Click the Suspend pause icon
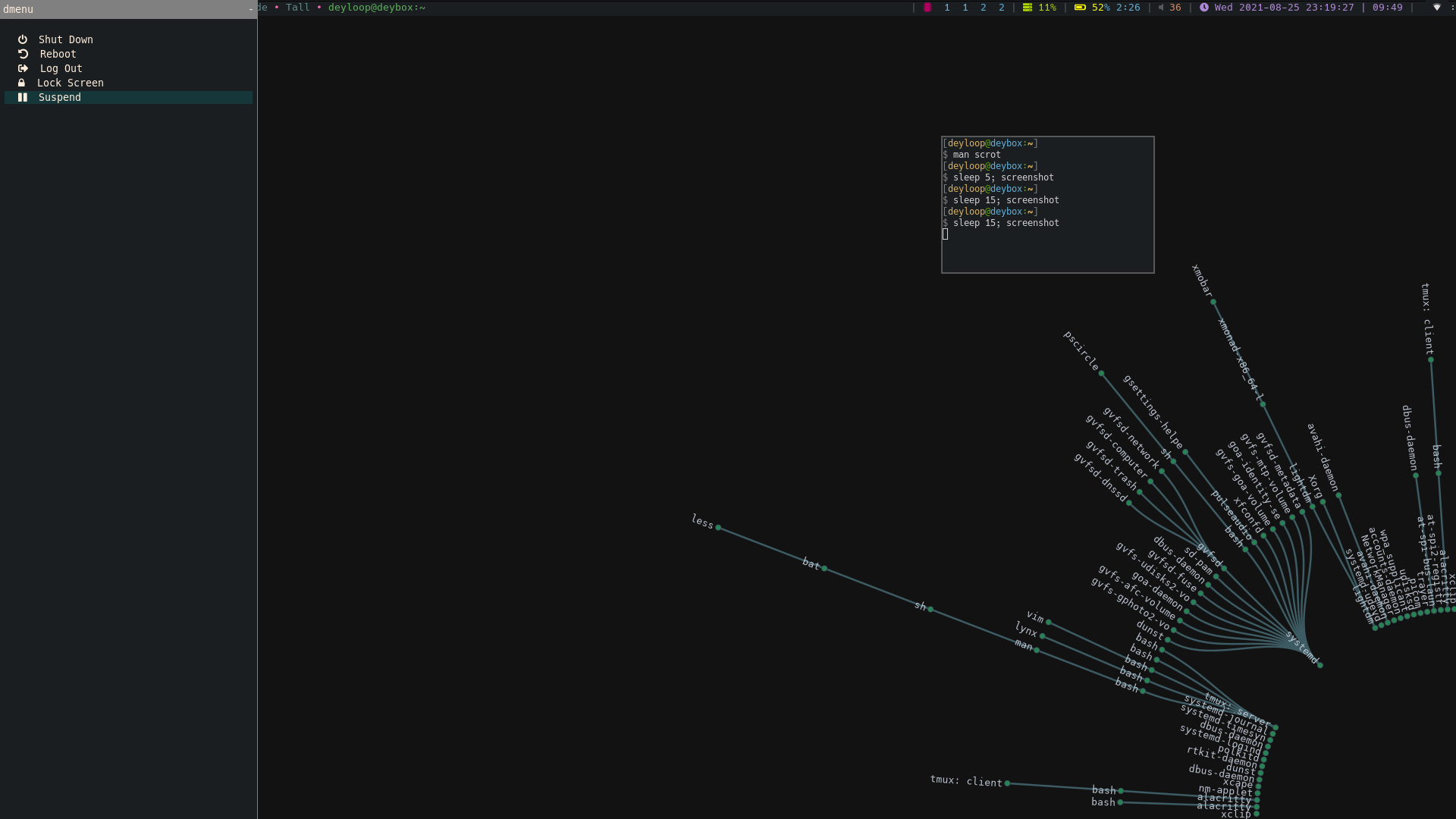 (x=23, y=97)
